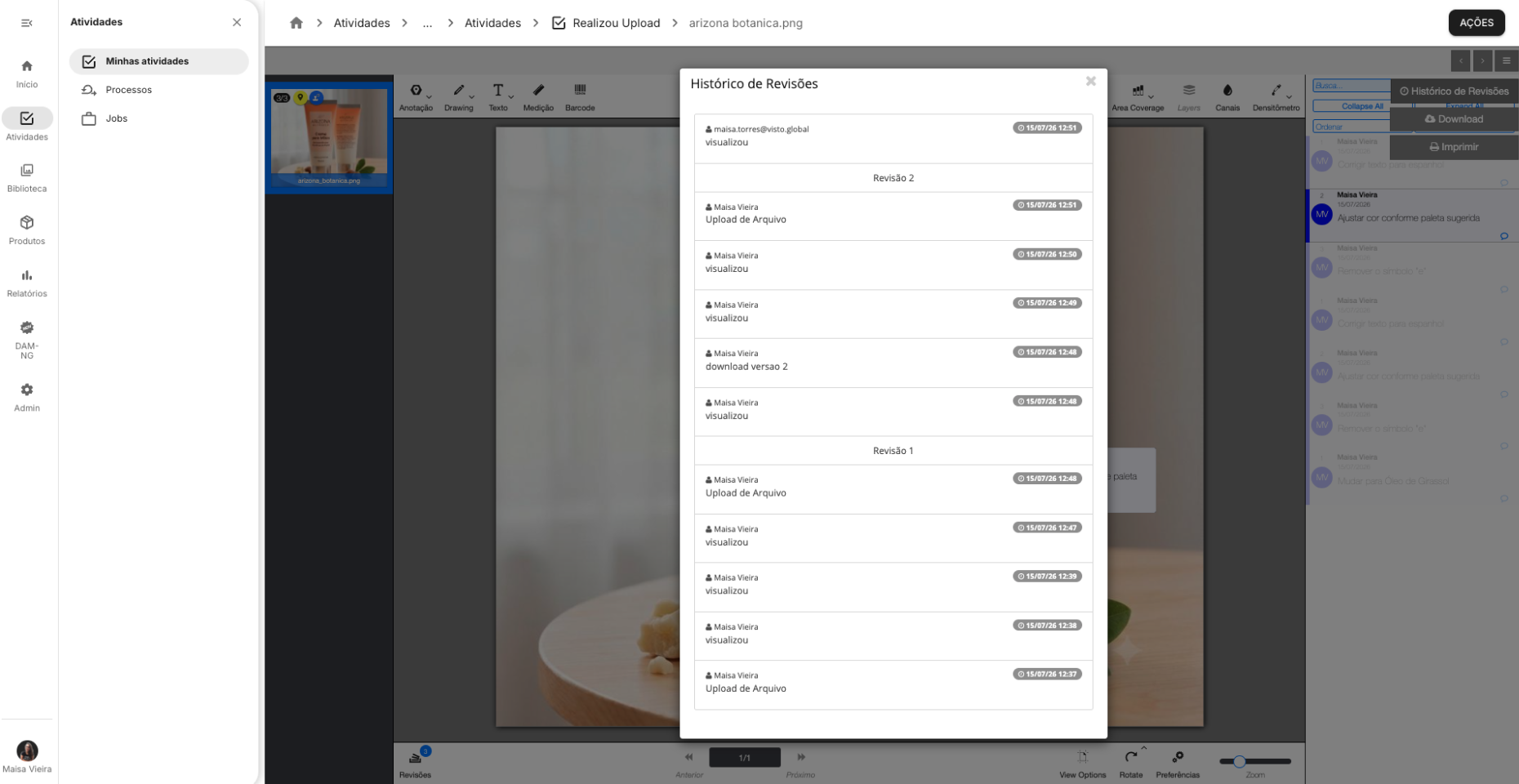Expand the Densitômetro dropdown
1519x784 pixels.
pyautogui.click(x=1290, y=97)
